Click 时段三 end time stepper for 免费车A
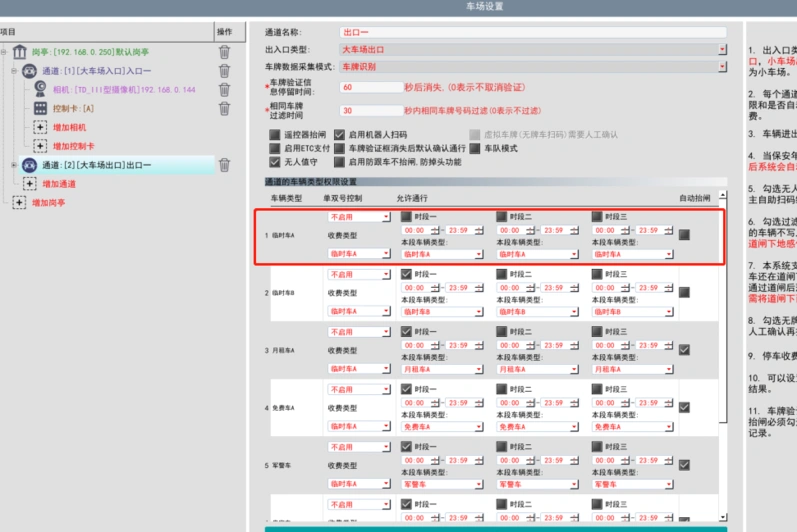Viewport: 797px width, 532px height. (669, 402)
